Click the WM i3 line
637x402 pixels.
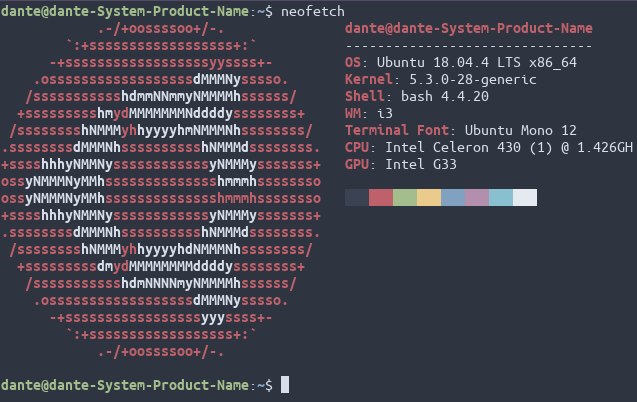[369, 113]
